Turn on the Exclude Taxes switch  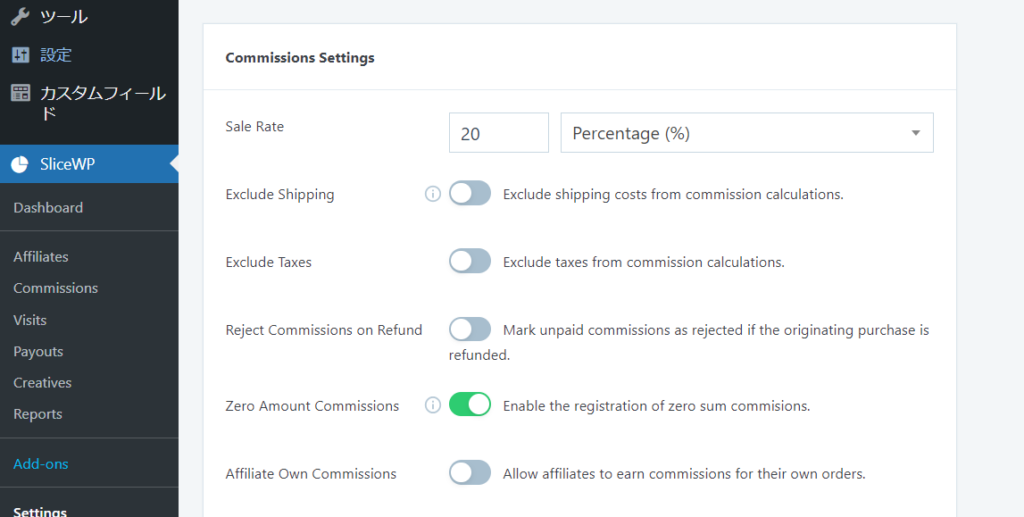click(x=470, y=262)
